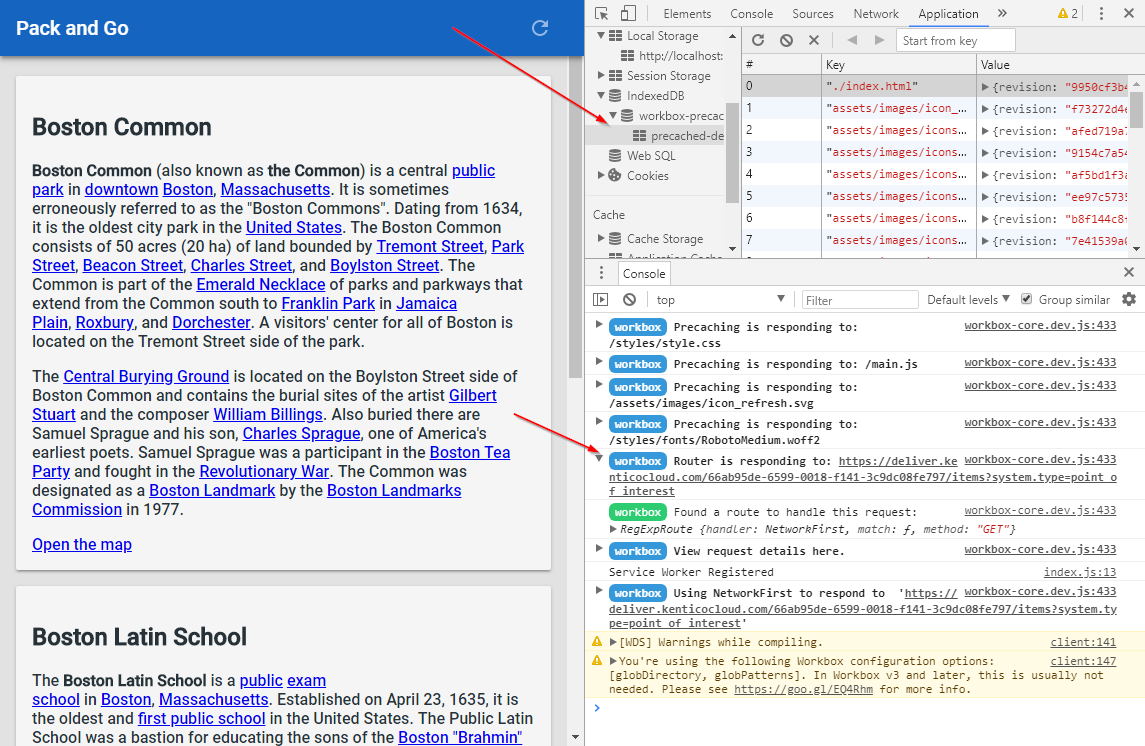Expand the Session Storage tree item
This screenshot has height=746, width=1145.
pos(602,76)
